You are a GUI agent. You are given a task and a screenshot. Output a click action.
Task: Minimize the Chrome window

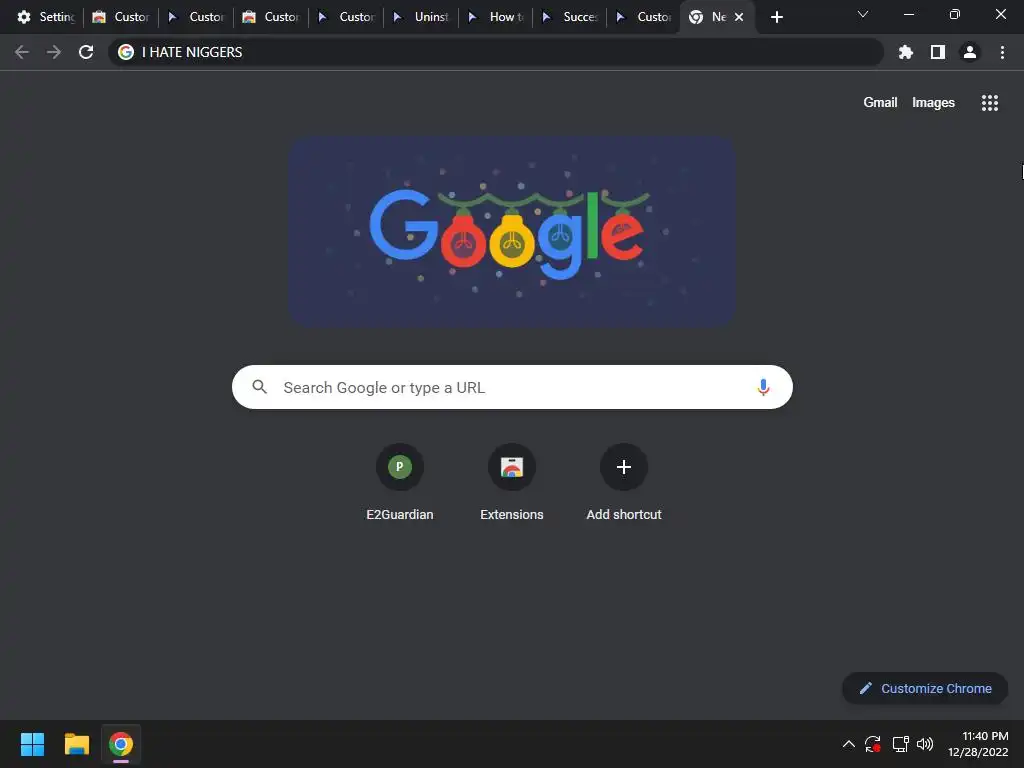pos(908,14)
